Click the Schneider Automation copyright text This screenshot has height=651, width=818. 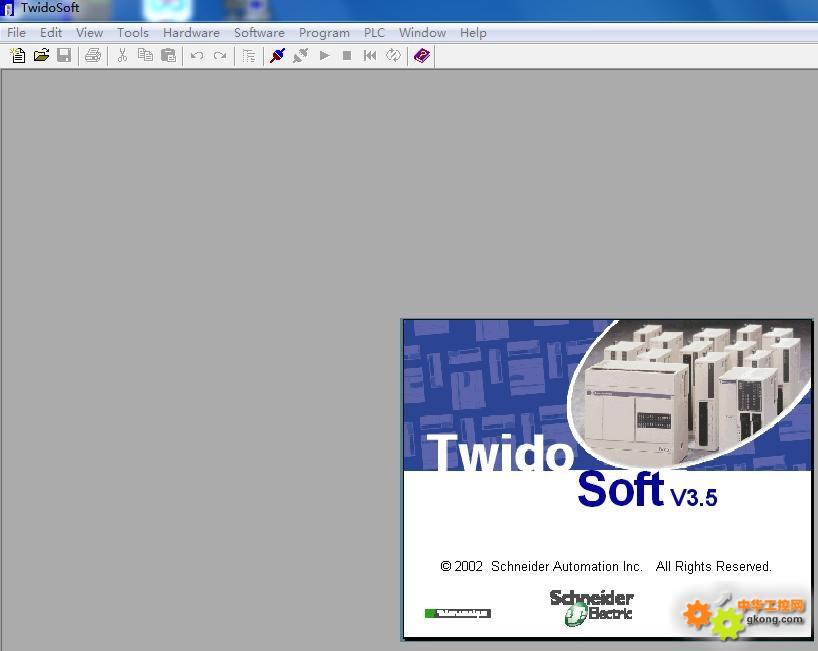click(606, 566)
